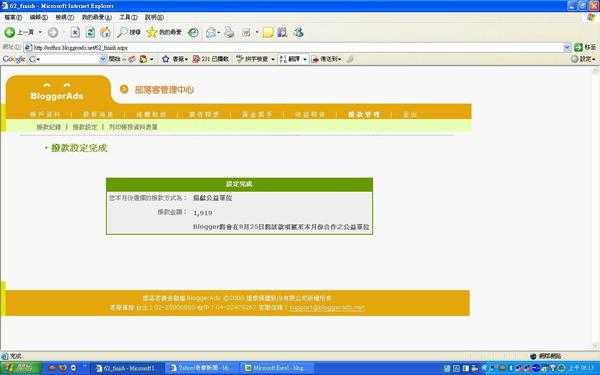Switch to Yahoo news taskbar window
600x375 pixels.
tap(202, 368)
